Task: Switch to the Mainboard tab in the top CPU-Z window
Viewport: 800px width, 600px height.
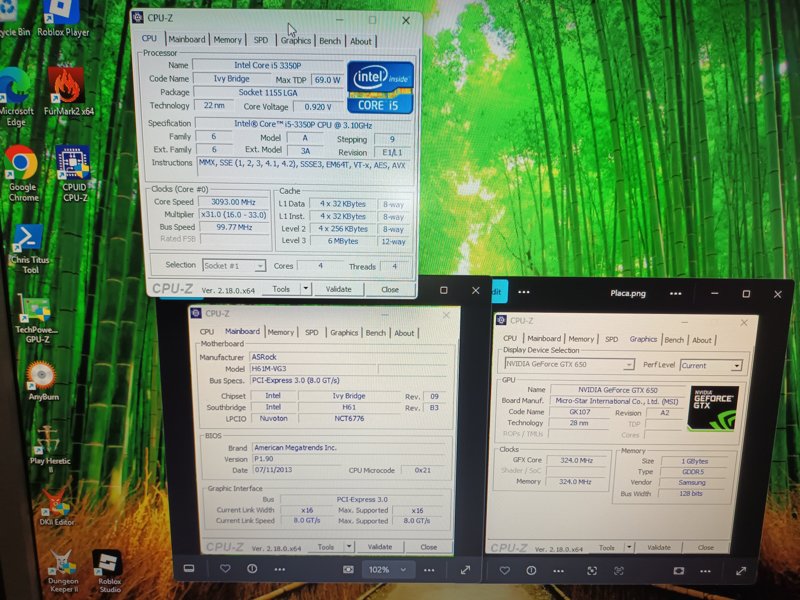Action: pos(187,39)
